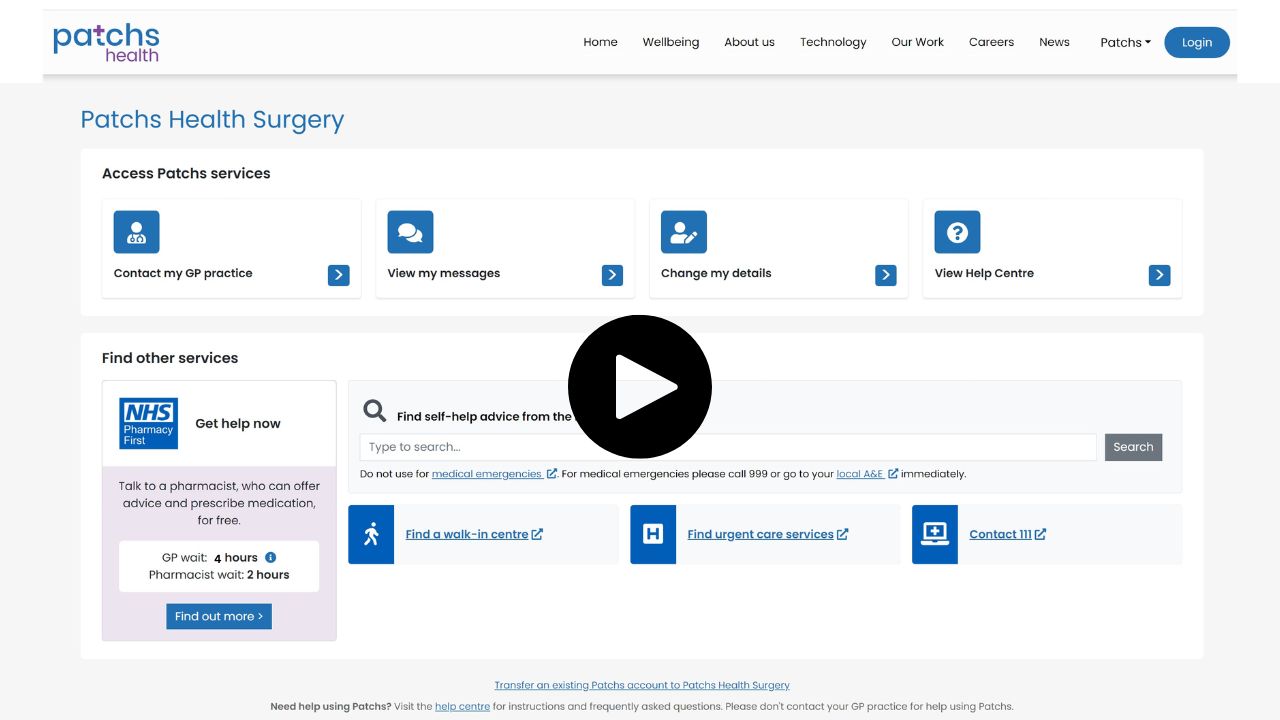Click Find other services heading
This screenshot has height=720, width=1280.
click(170, 358)
